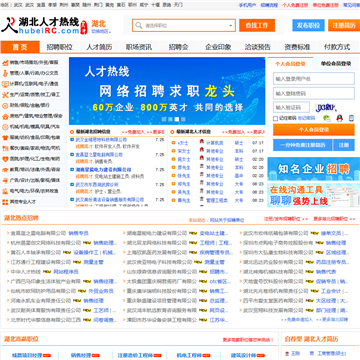Click the WeChat login icon

tap(327, 118)
